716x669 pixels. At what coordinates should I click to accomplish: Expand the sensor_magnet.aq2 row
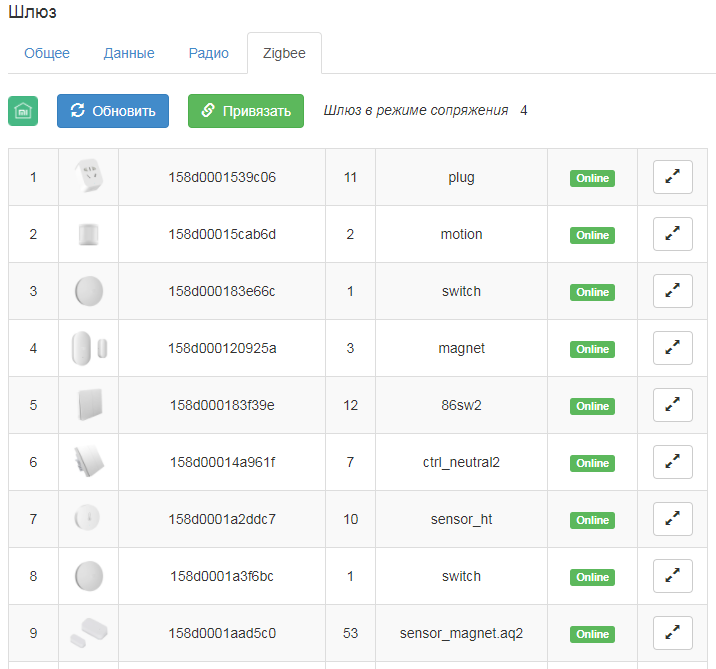[x=672, y=634]
